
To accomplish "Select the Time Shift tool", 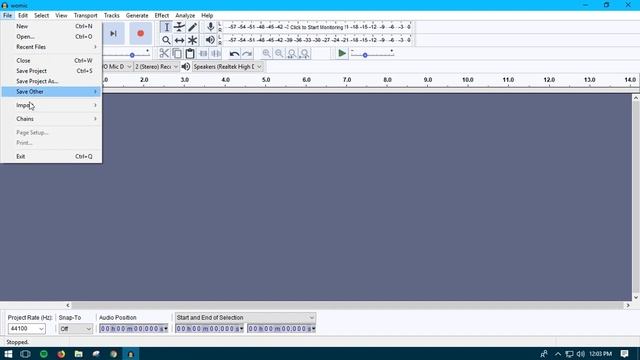I will [x=179, y=40].
